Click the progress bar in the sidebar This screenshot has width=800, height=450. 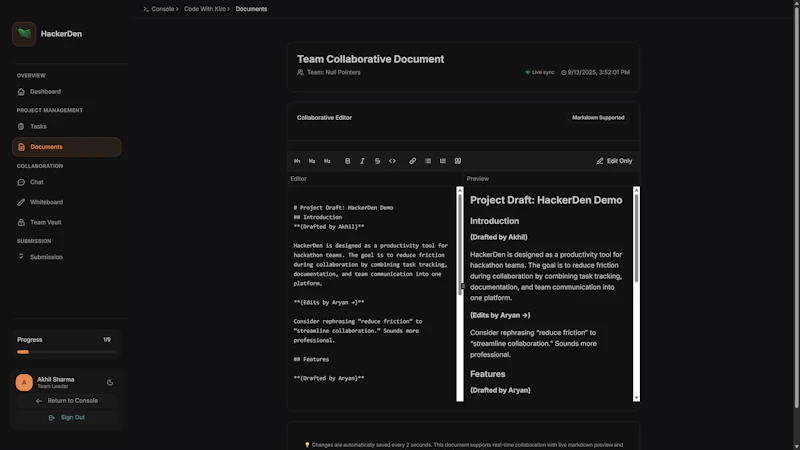click(x=66, y=352)
